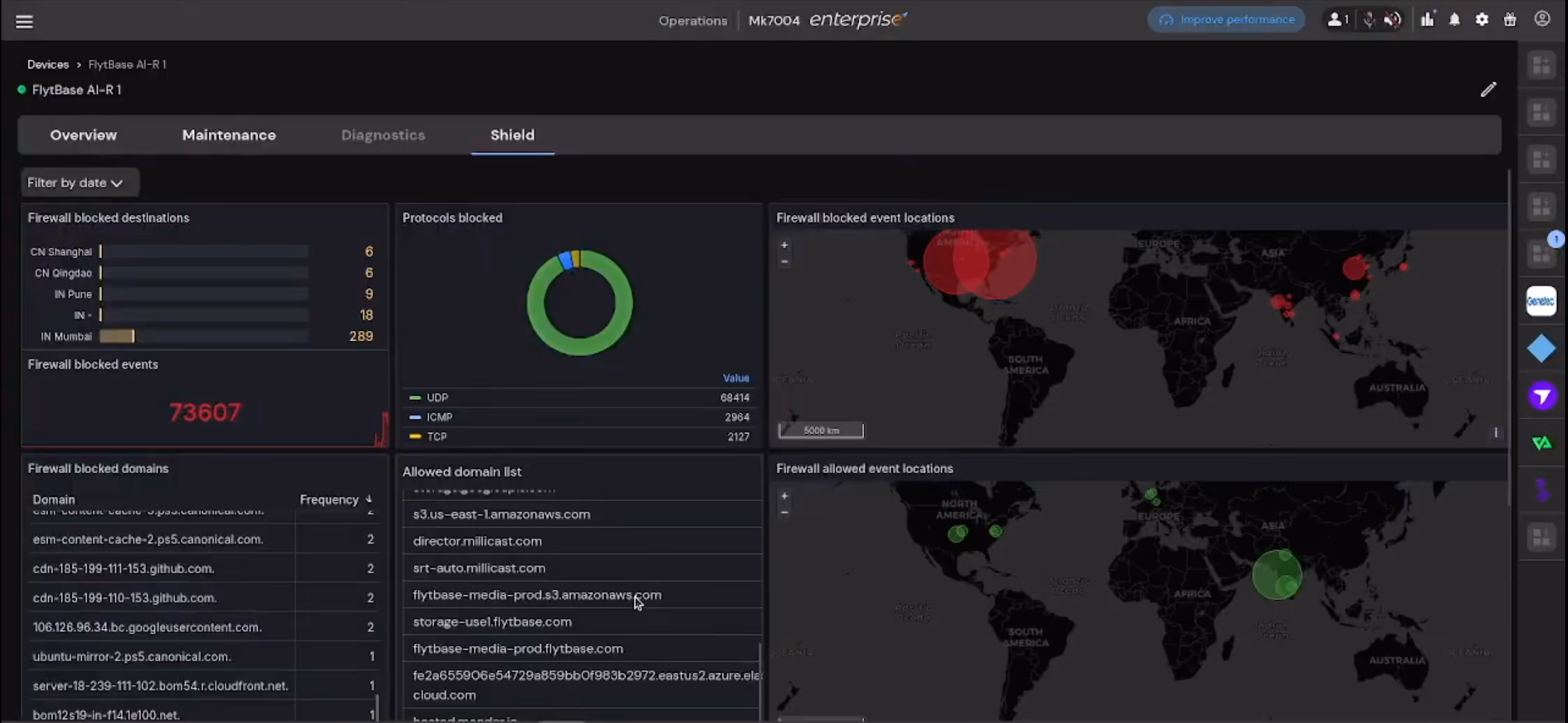
Task: Select srt-auto.millicast.com in allowed list
Action: pyautogui.click(x=582, y=568)
